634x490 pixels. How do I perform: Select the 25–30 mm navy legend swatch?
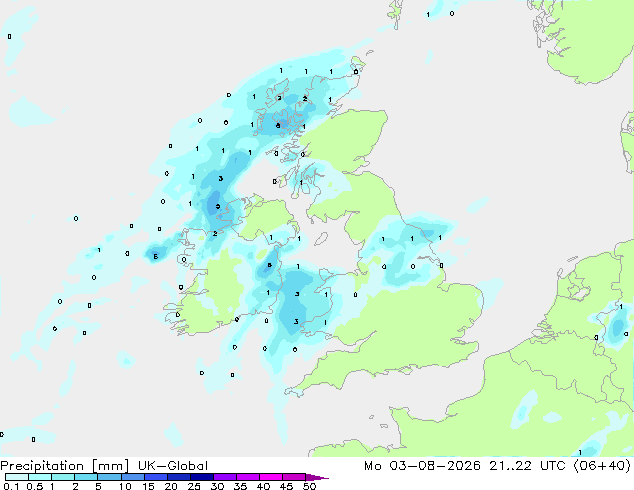coord(202,477)
